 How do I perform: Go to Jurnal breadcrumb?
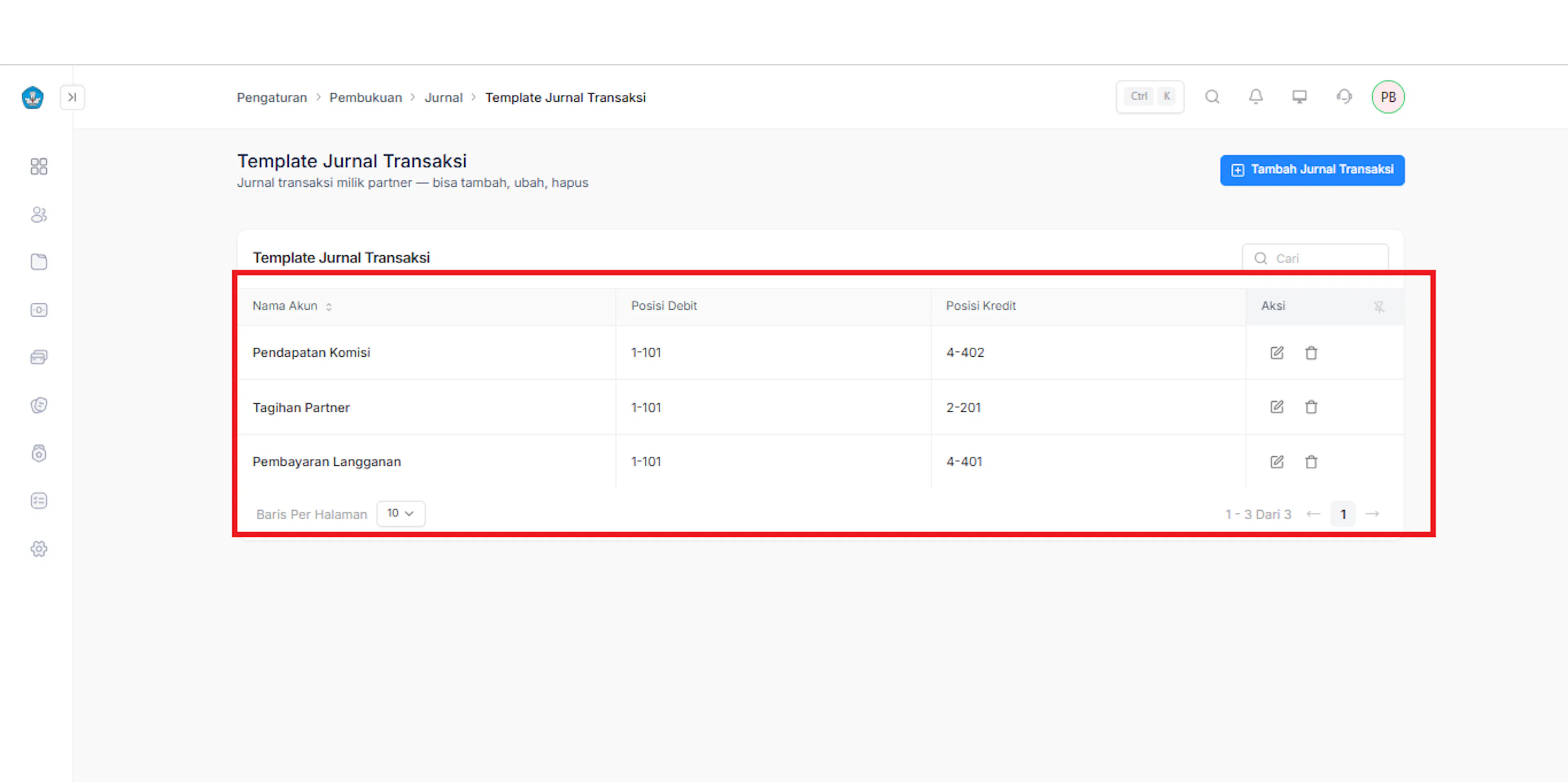[x=443, y=98]
